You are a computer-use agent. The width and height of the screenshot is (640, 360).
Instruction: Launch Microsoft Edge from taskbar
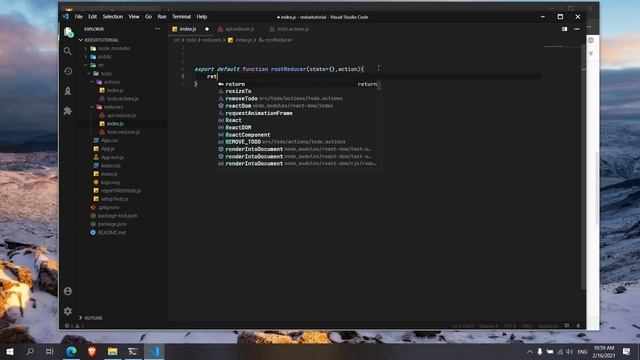pos(71,351)
